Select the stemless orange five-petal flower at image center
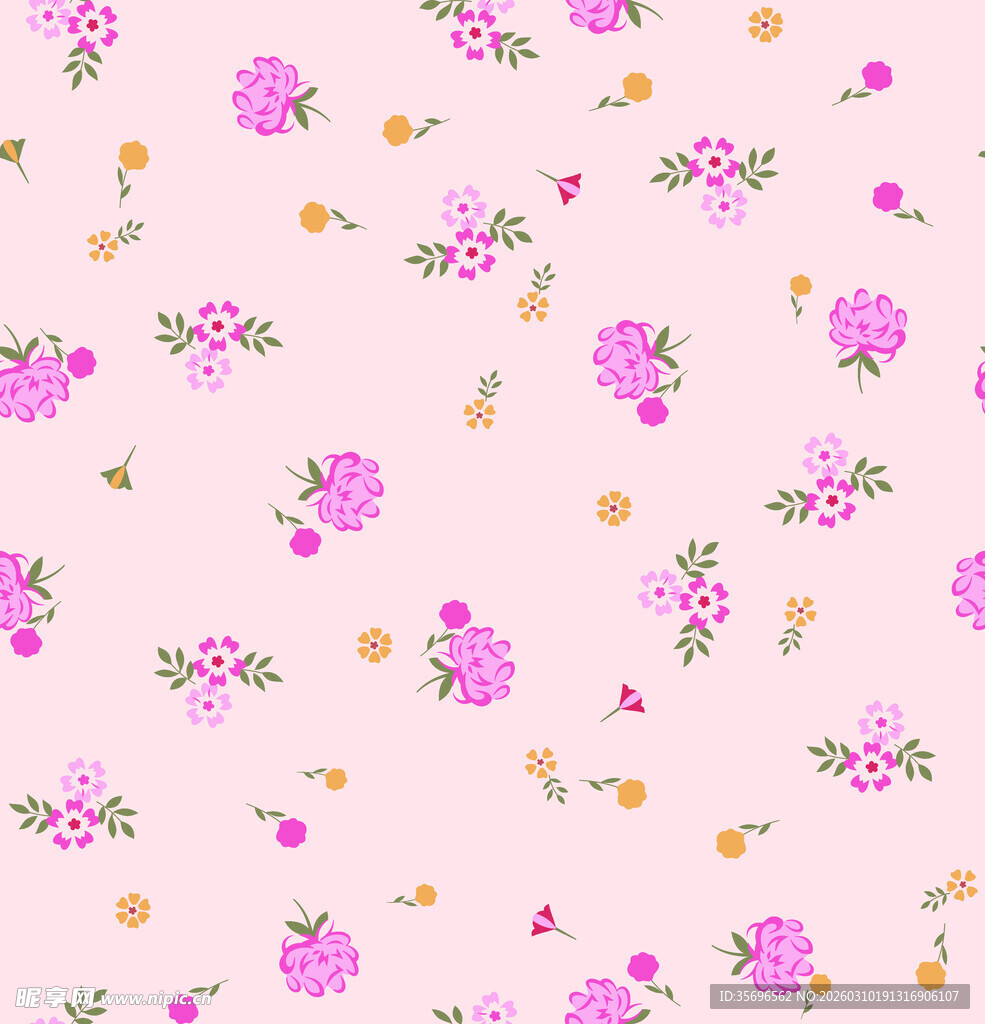Viewport: 985px width, 1024px height. [613, 508]
